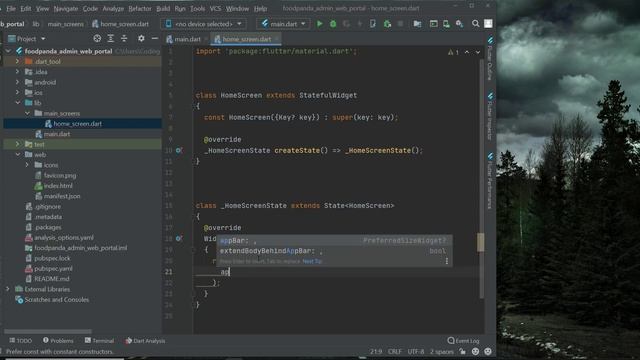Open the Flutter Inspector side panel

tap(490, 117)
